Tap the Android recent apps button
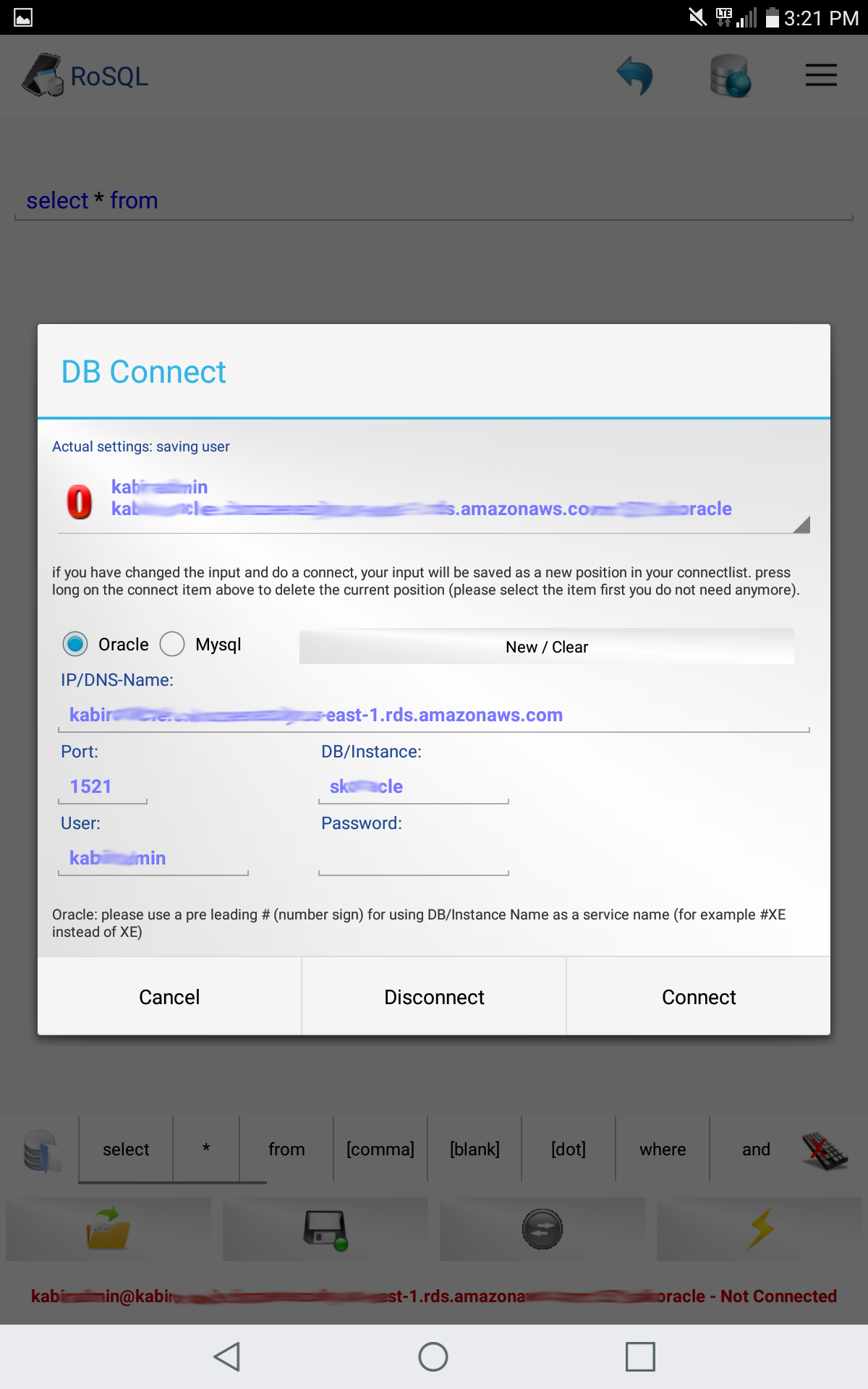868x1389 pixels. 640,1356
